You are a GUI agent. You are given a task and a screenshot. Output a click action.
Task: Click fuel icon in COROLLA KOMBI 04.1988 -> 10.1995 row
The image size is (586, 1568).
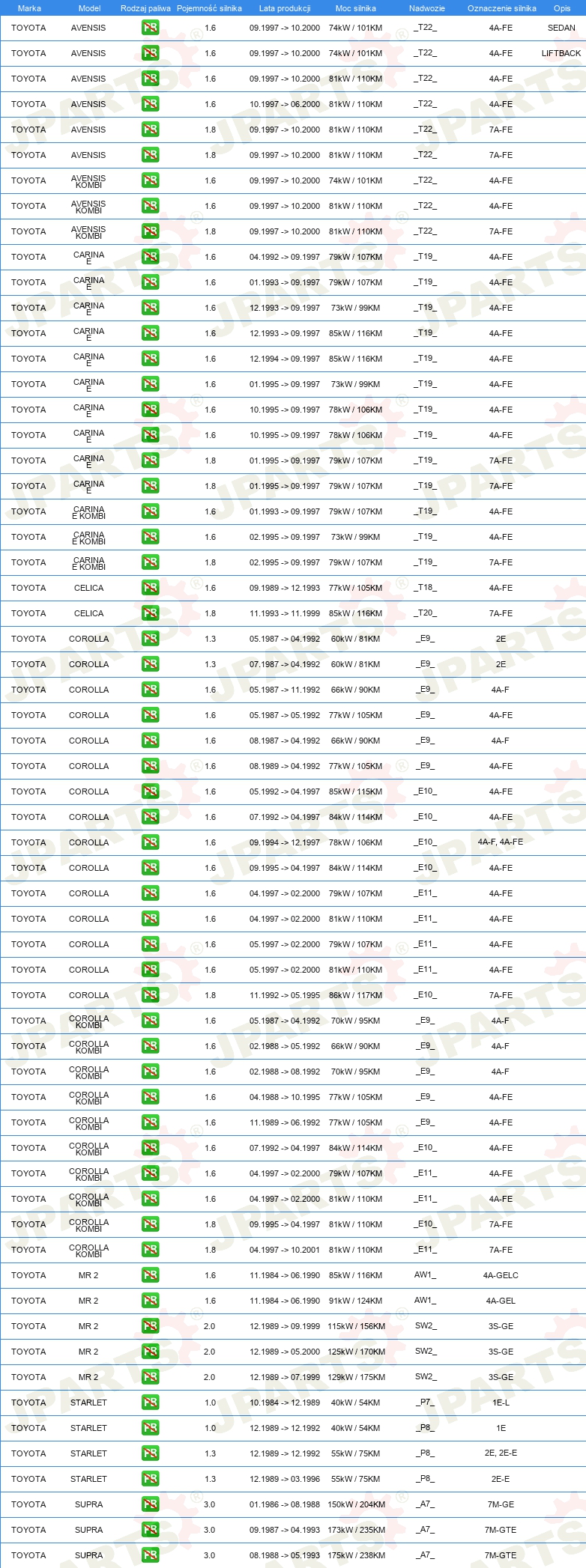click(150, 1097)
